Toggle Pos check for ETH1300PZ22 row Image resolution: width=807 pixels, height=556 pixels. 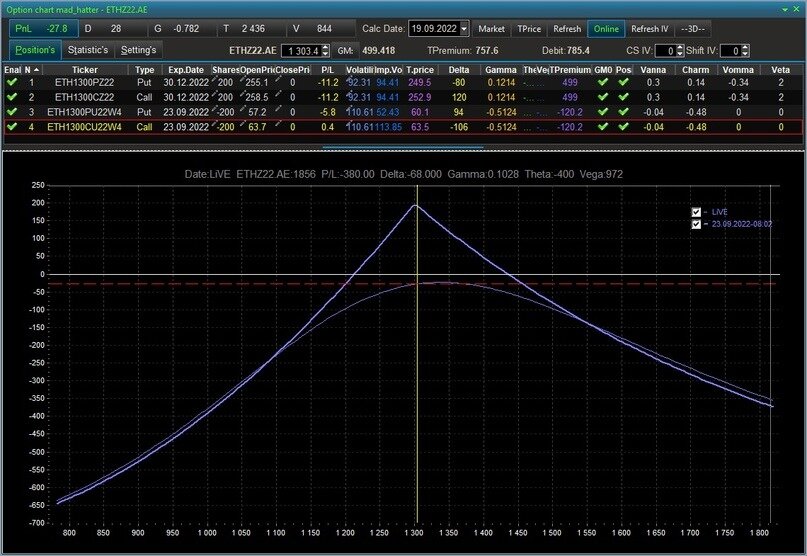click(x=623, y=82)
